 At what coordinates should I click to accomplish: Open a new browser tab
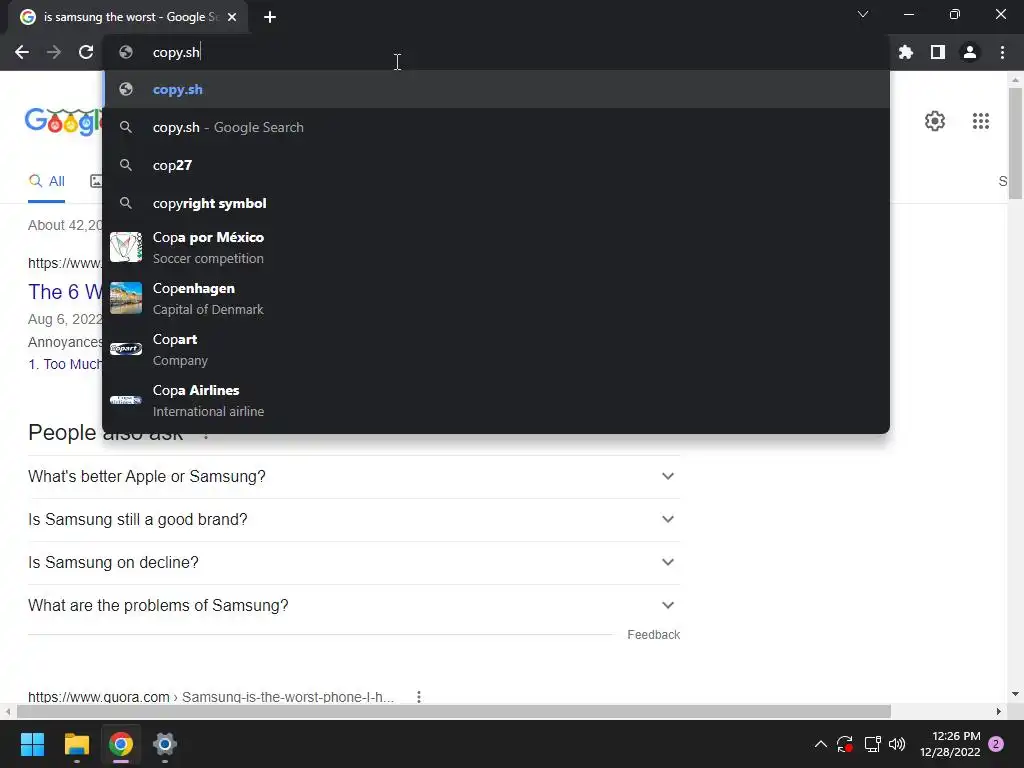pyautogui.click(x=270, y=17)
